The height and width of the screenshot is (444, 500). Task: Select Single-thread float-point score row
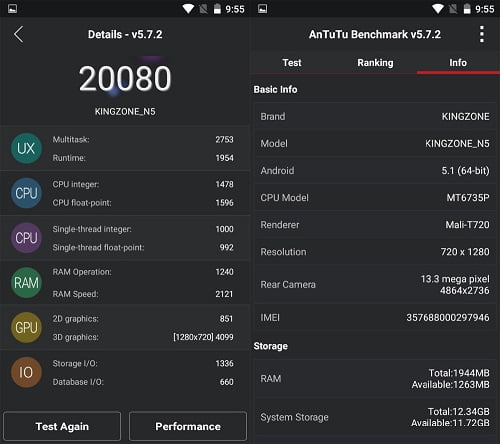(x=143, y=247)
